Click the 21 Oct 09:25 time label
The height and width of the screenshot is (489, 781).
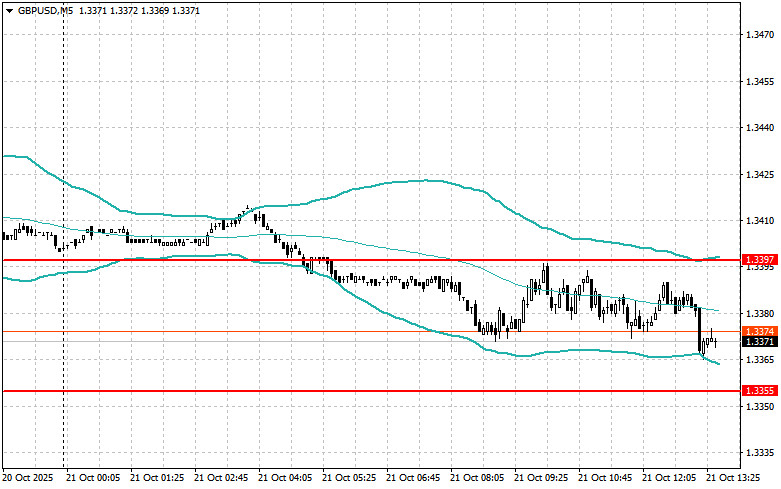(541, 478)
